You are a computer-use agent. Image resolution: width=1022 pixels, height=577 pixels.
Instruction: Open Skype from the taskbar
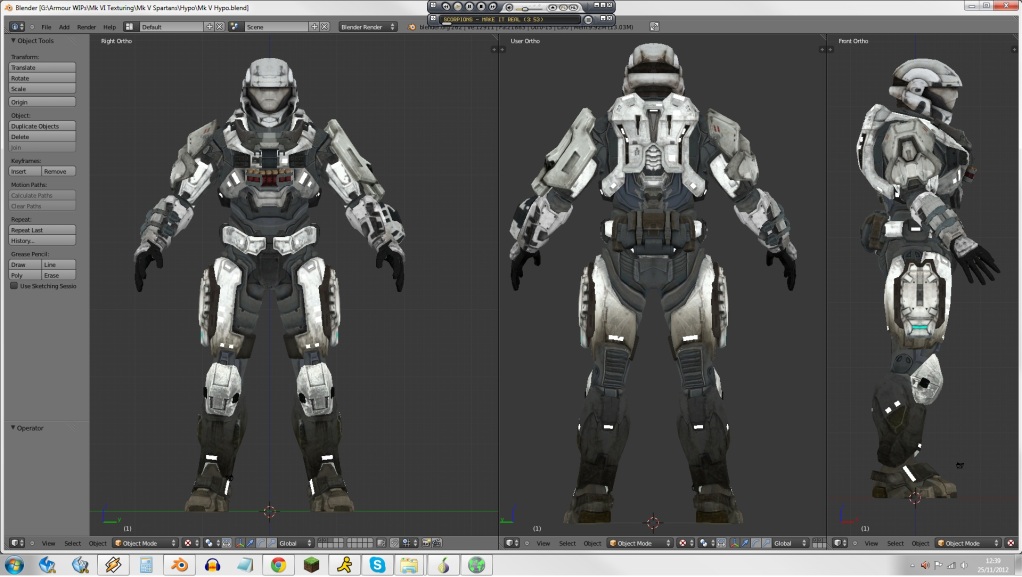pyautogui.click(x=377, y=565)
